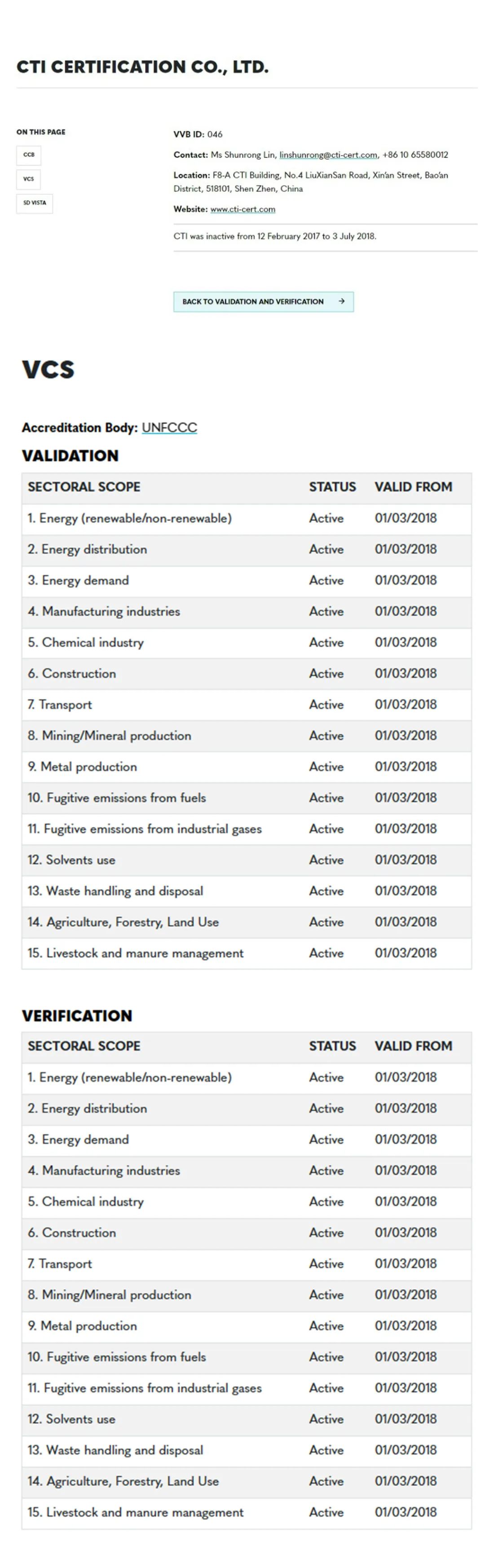This screenshot has width=485, height=1568.
Task: Select Transport row in the Validation table
Action: 60,704
